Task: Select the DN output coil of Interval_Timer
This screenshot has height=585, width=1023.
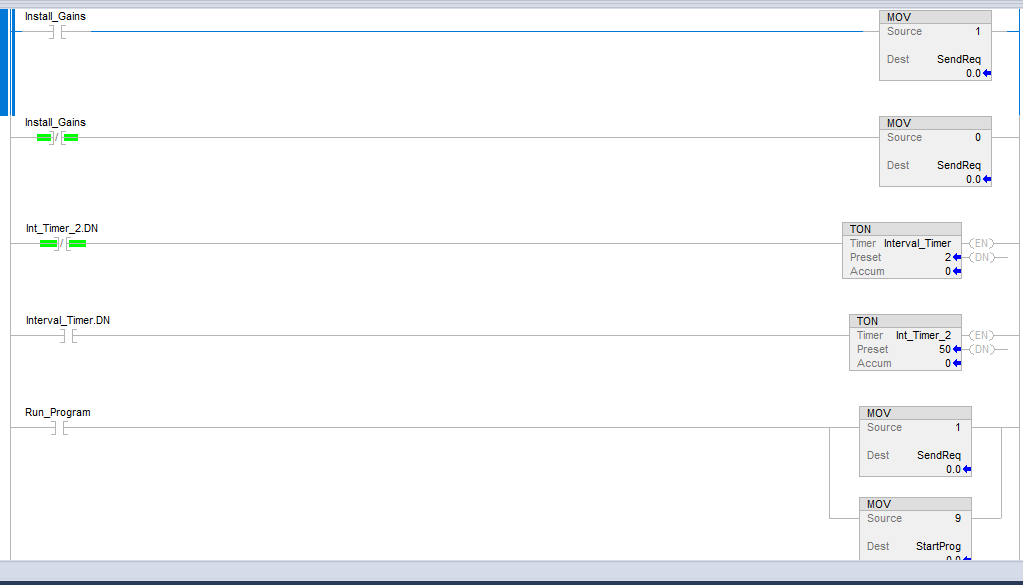Action: click(x=980, y=257)
